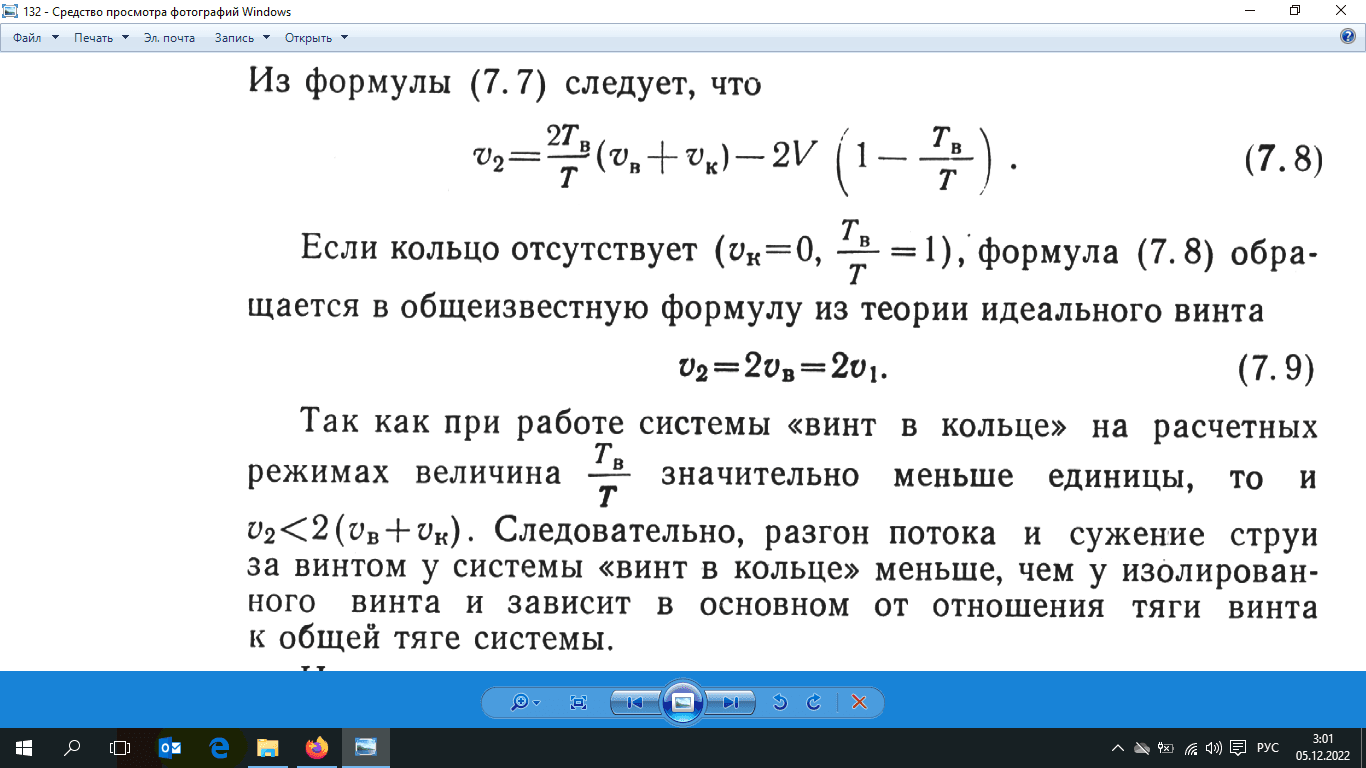Rotate the photo clockwise
Screen dimensions: 1366x768
pos(812,702)
